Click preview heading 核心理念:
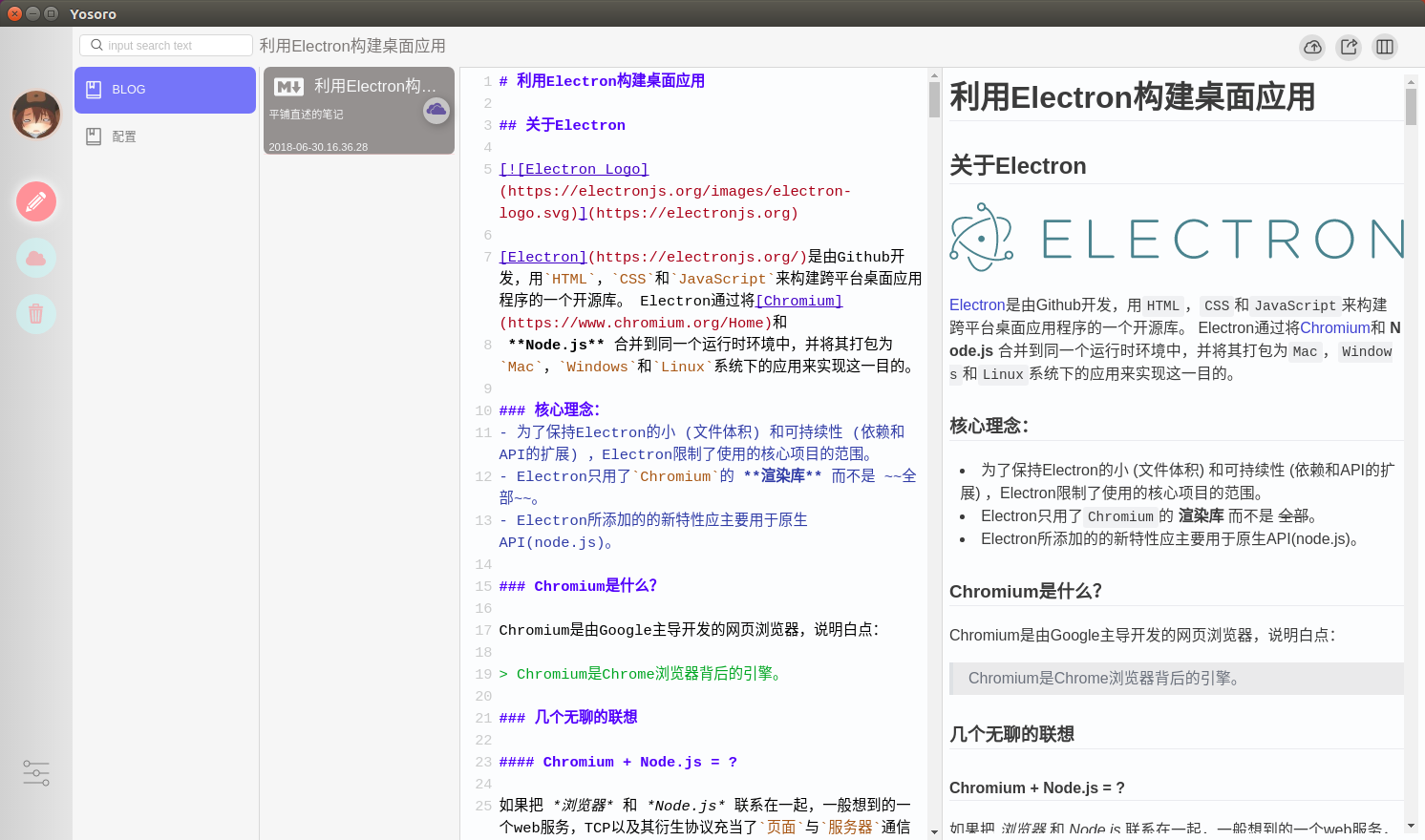Screen dimensions: 1425x840 pos(989,426)
